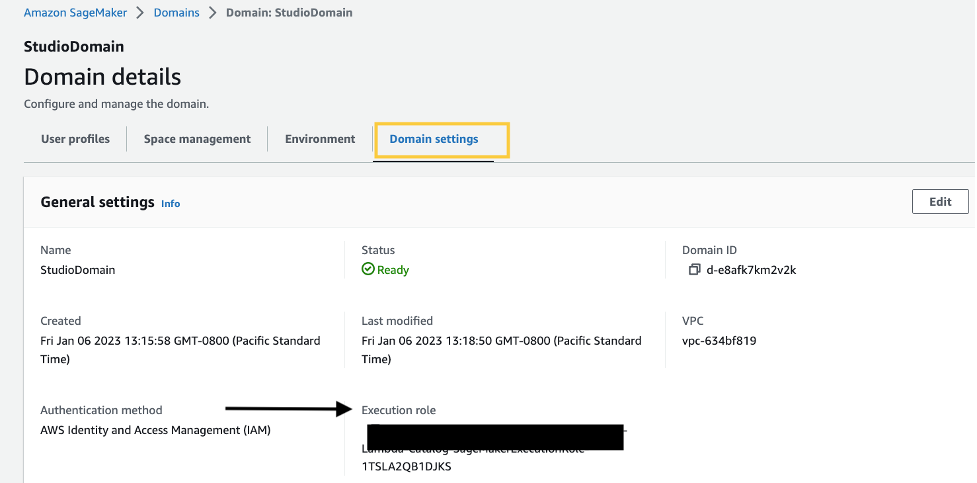Select the Name value StudioDomain
This screenshot has height=483, width=977.
[78, 270]
